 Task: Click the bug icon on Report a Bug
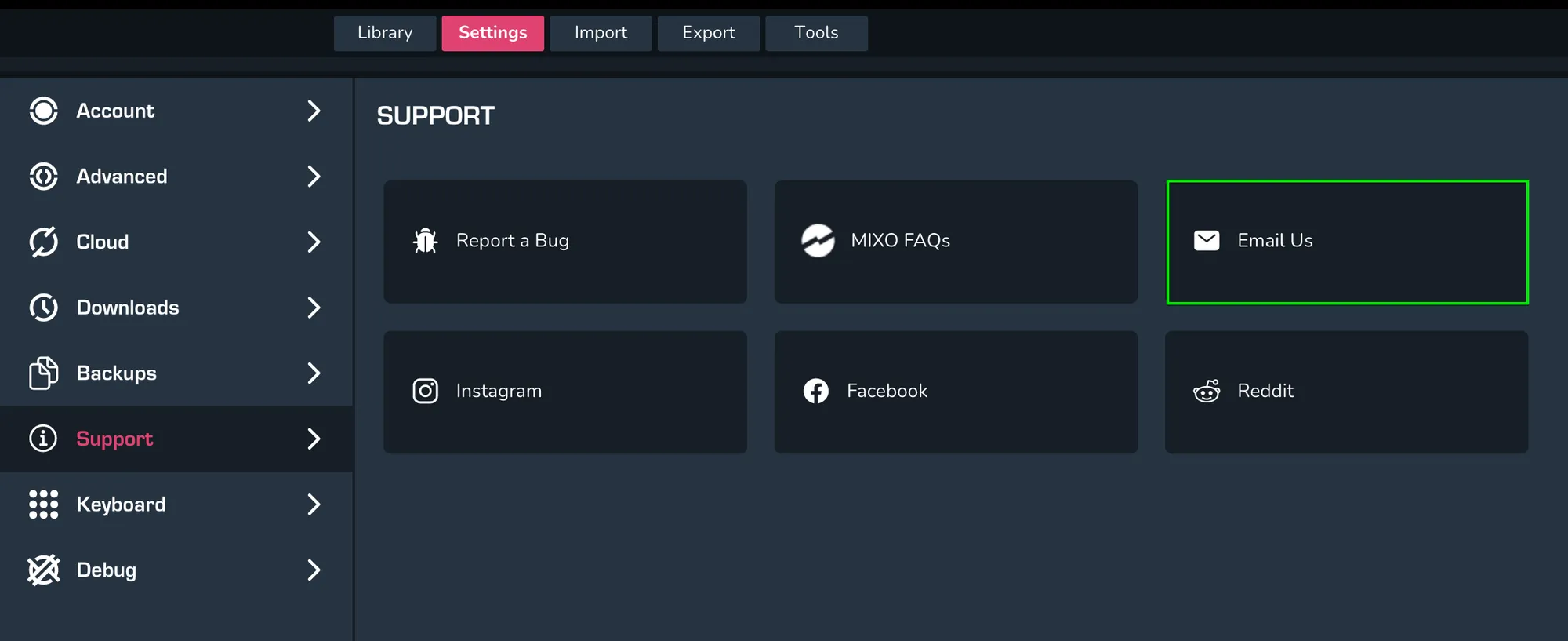[x=425, y=241]
